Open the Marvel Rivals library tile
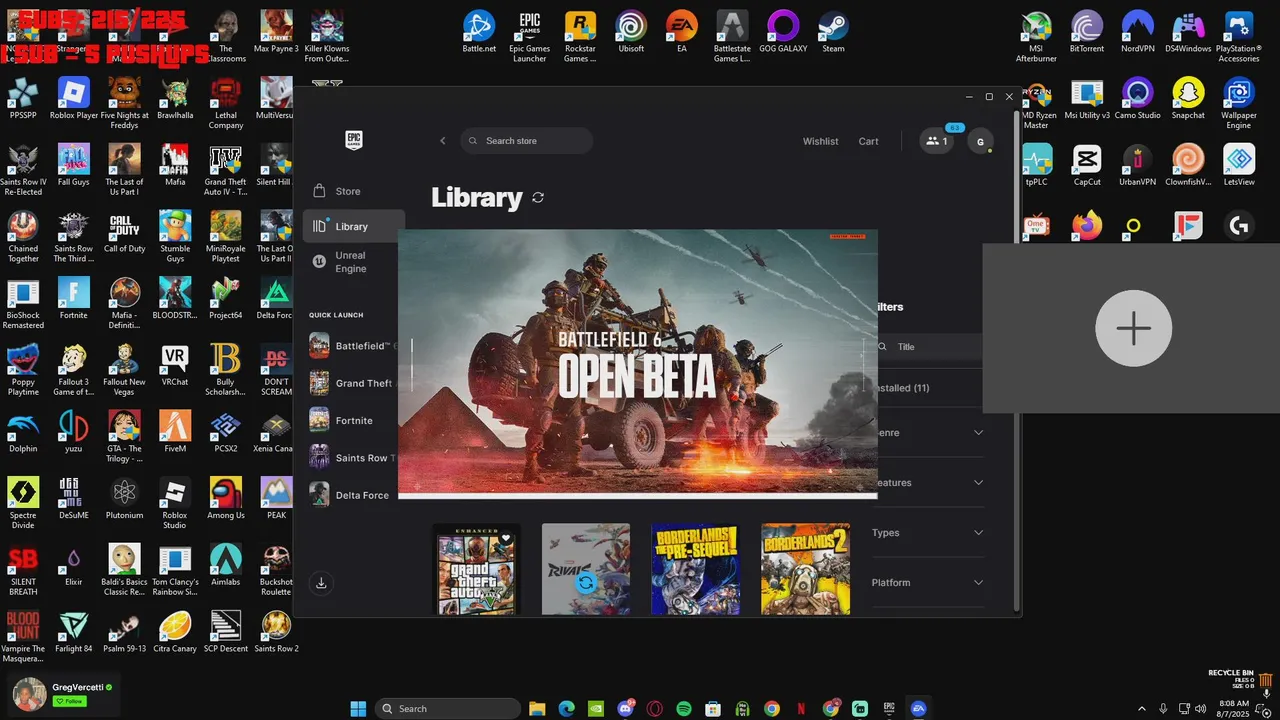Screen dimensions: 1280x720 point(586,569)
